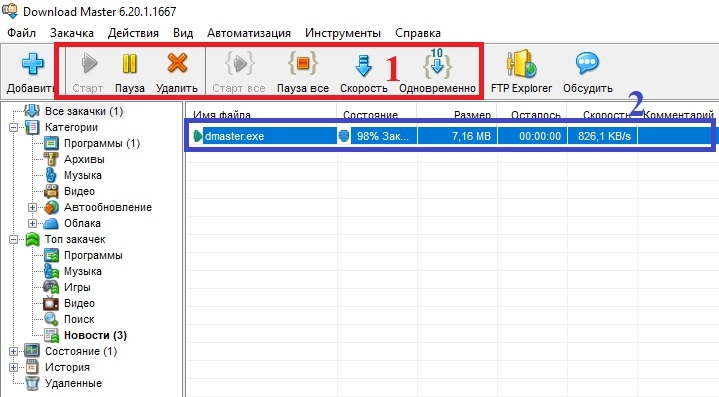
Task: Open the Закачка menu
Action: (72, 33)
